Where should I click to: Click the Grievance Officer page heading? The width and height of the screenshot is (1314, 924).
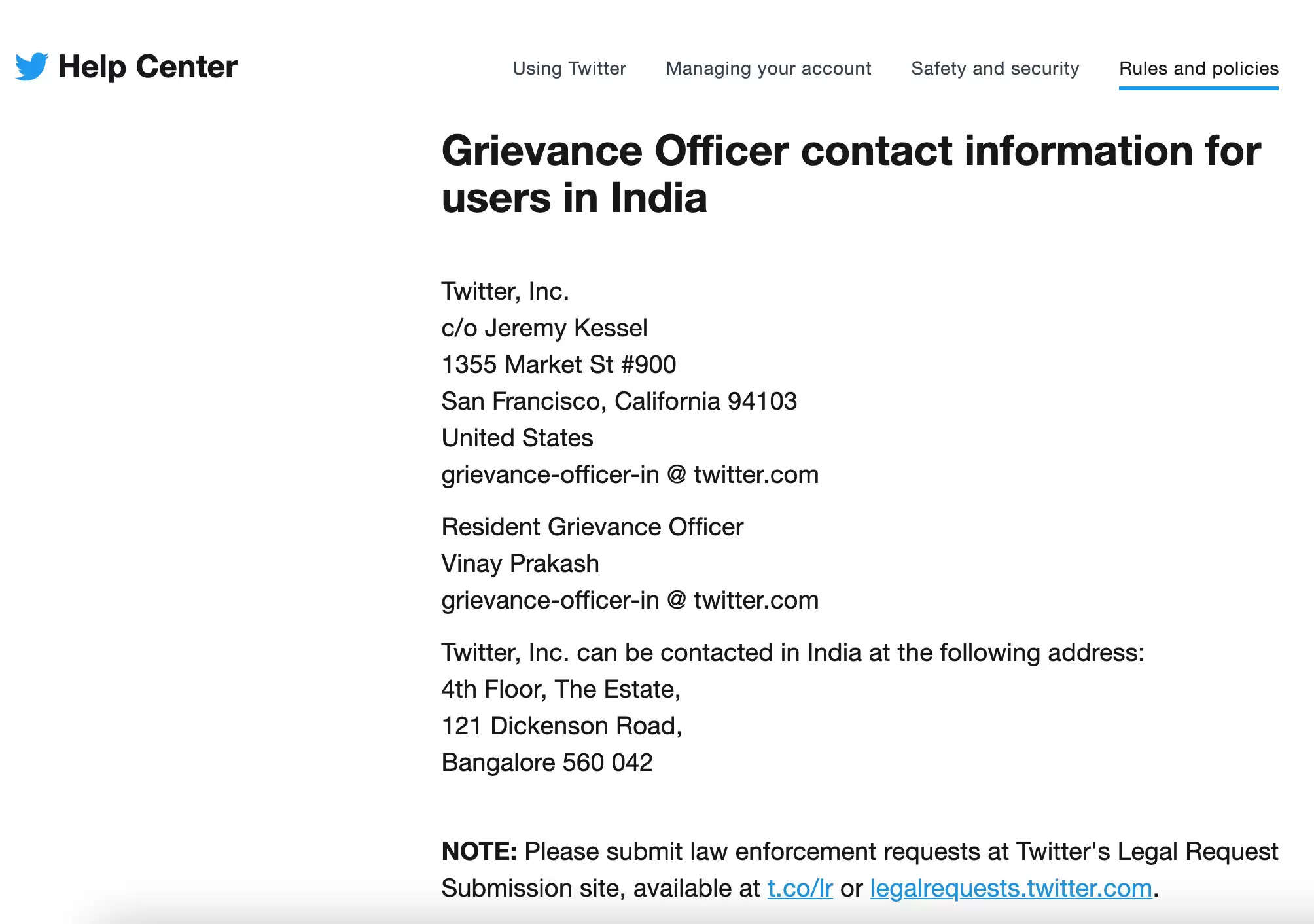coord(851,174)
